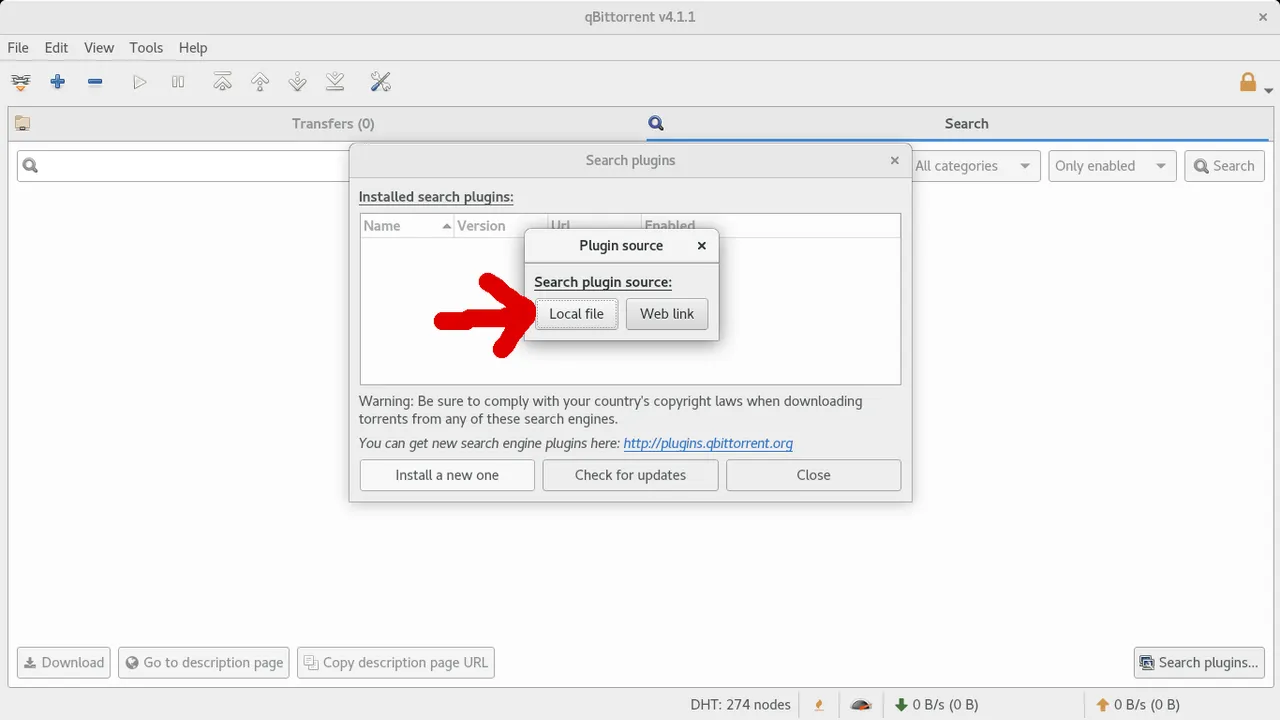1280x720 pixels.
Task: Switch to the Transfers tab
Action: (333, 123)
